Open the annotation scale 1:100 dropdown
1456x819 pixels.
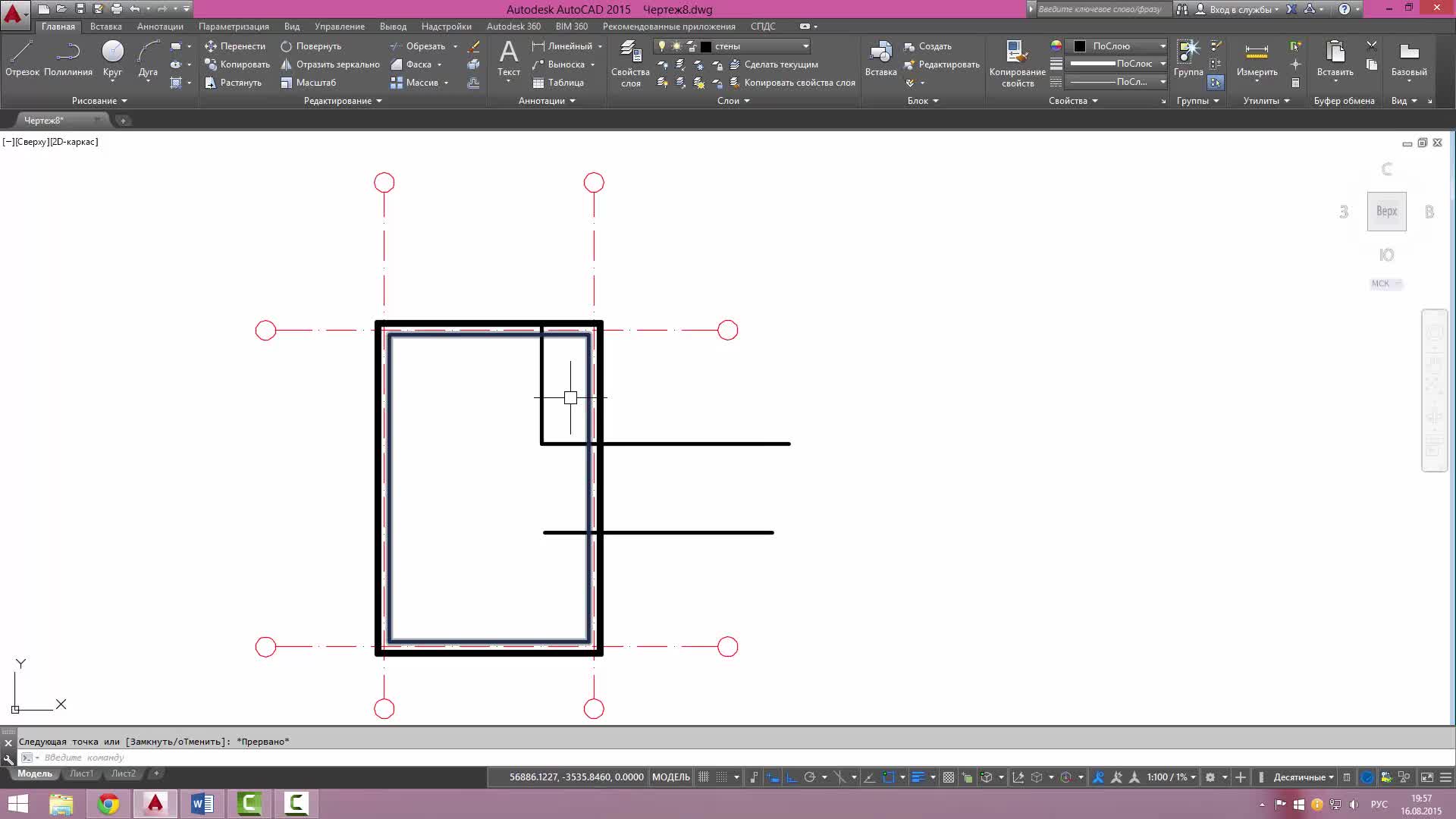click(1172, 777)
